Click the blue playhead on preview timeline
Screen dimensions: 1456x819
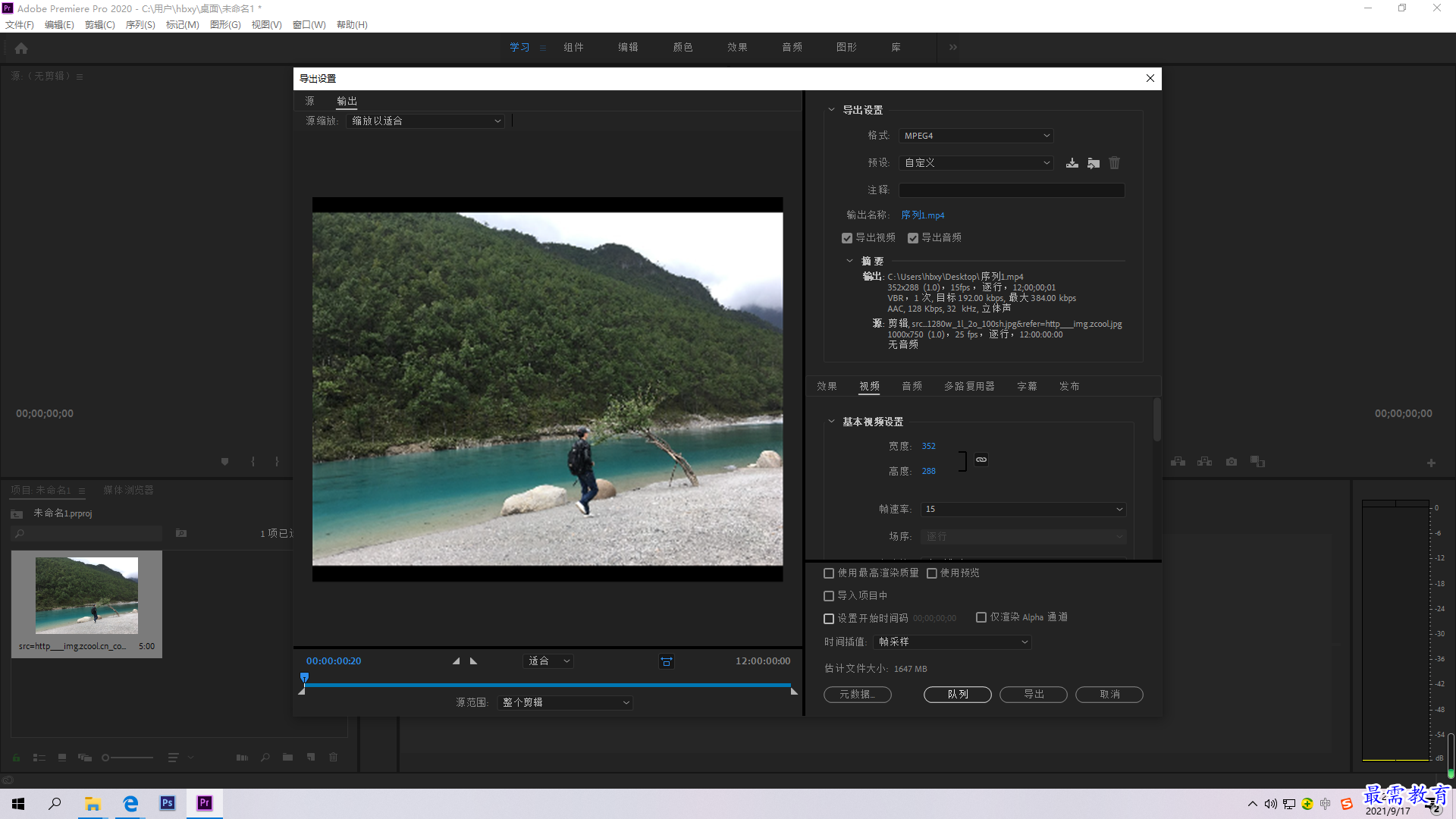coord(304,678)
